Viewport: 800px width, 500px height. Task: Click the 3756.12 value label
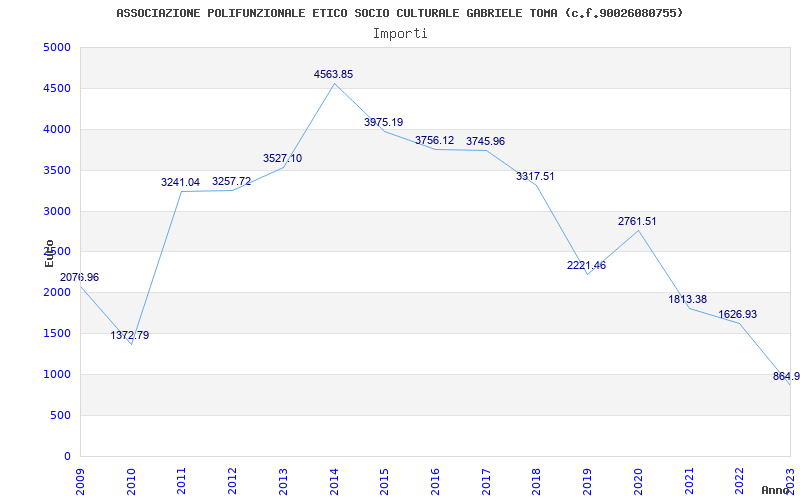click(435, 140)
